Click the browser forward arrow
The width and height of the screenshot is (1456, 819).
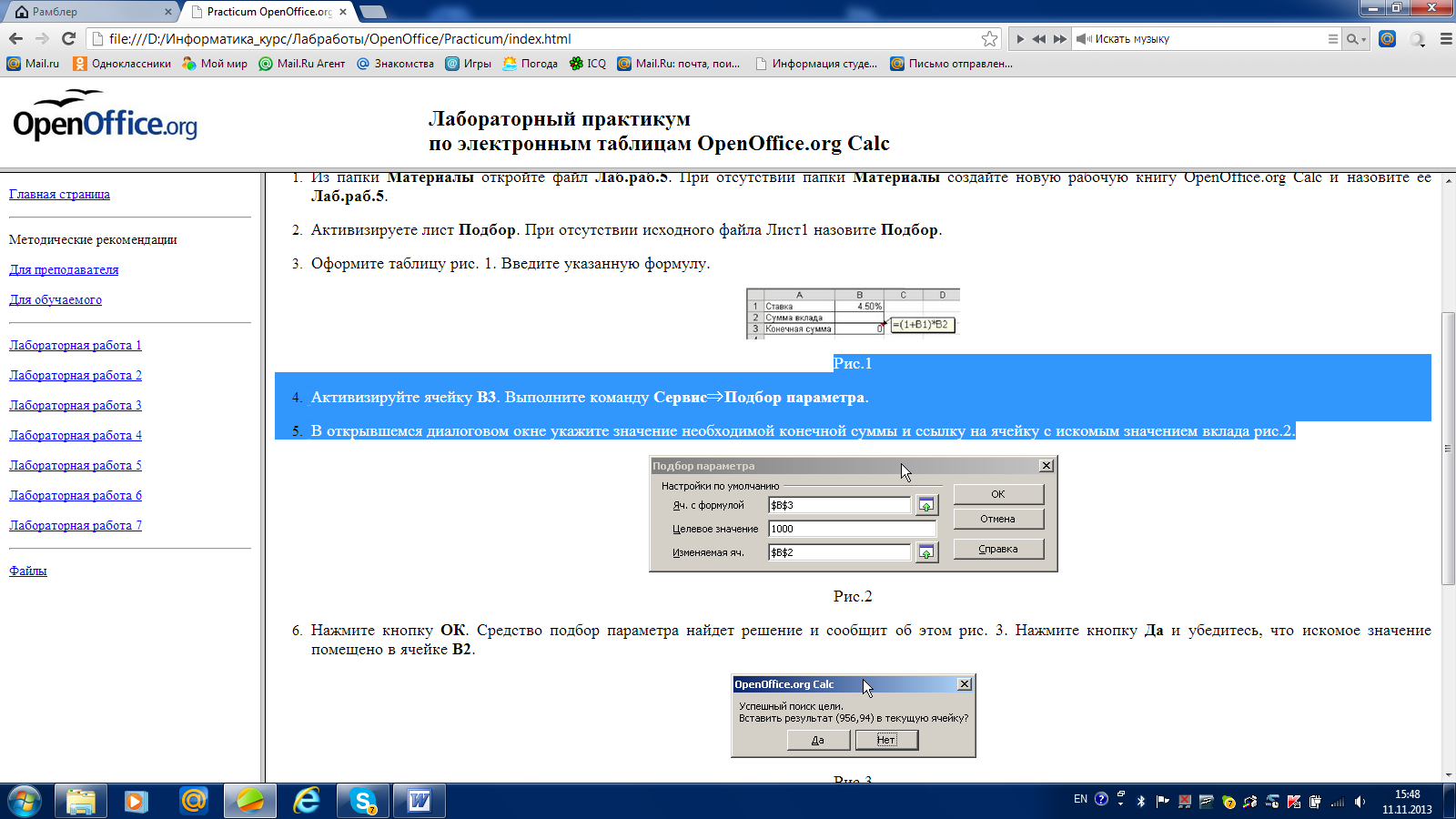(x=42, y=38)
